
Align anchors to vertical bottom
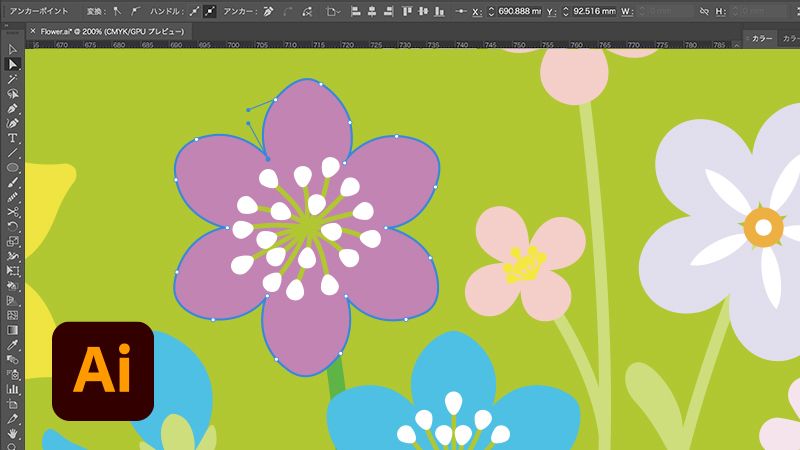(439, 11)
